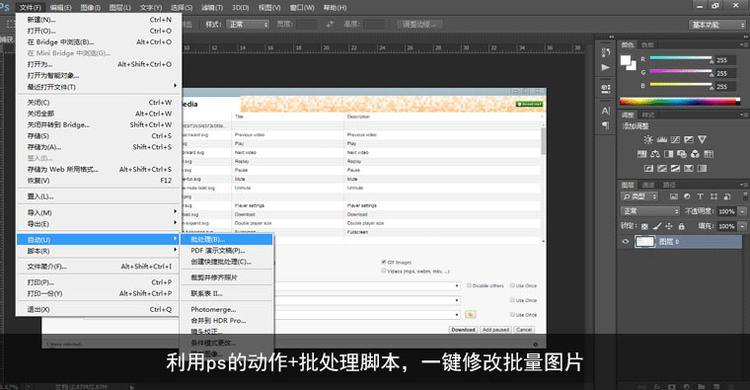Toggle lock position (move icon)
Image resolution: width=750 pixels, height=390 pixels.
tap(669, 226)
